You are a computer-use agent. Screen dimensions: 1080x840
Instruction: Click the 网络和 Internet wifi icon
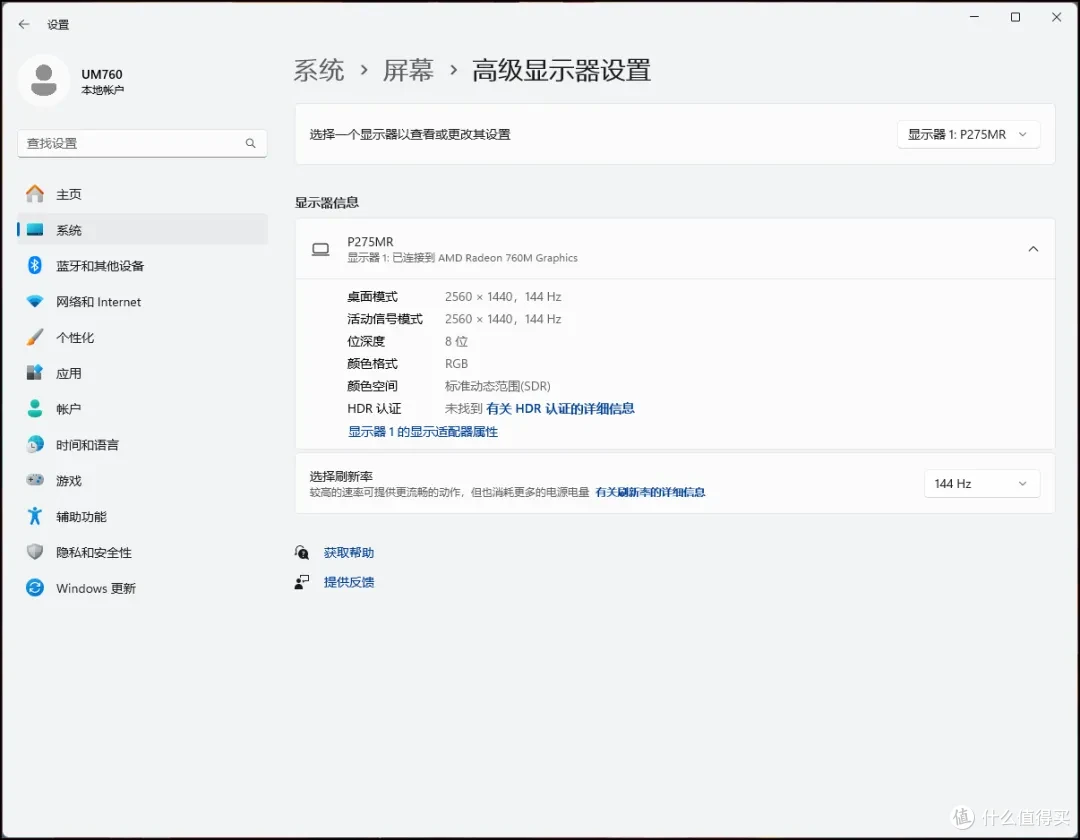point(35,302)
